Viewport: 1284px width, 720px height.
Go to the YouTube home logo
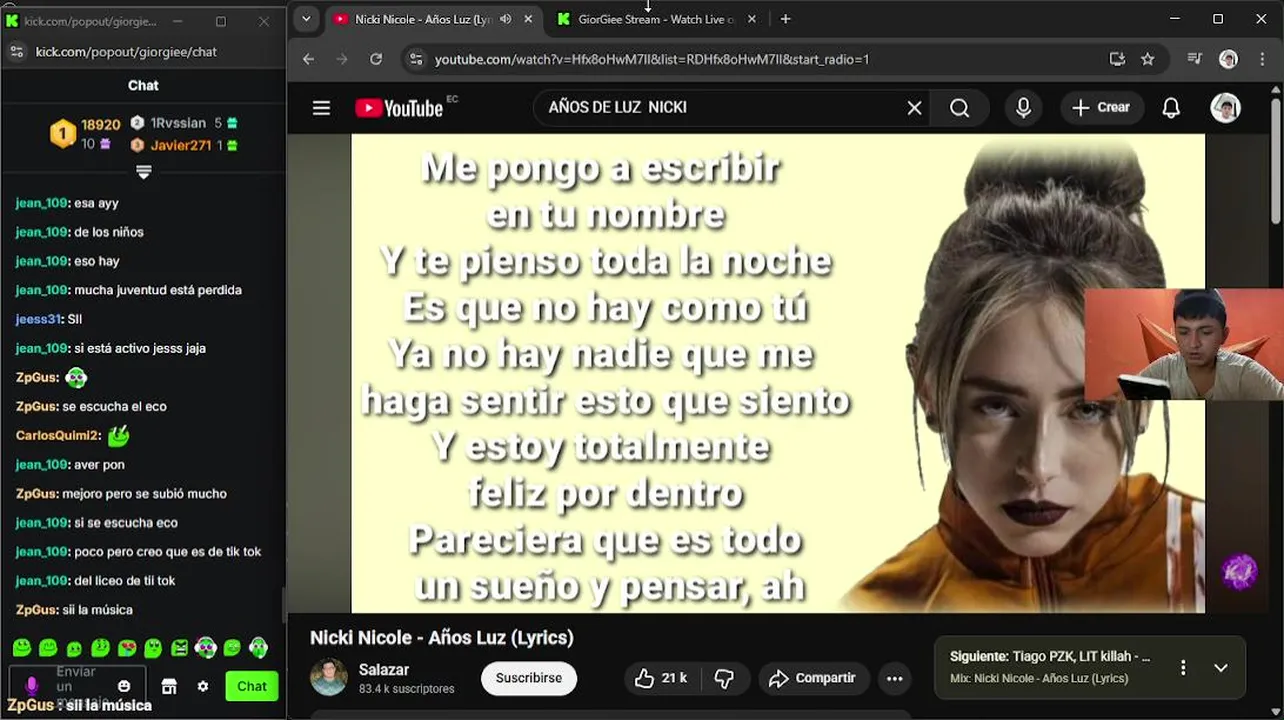tap(400, 108)
